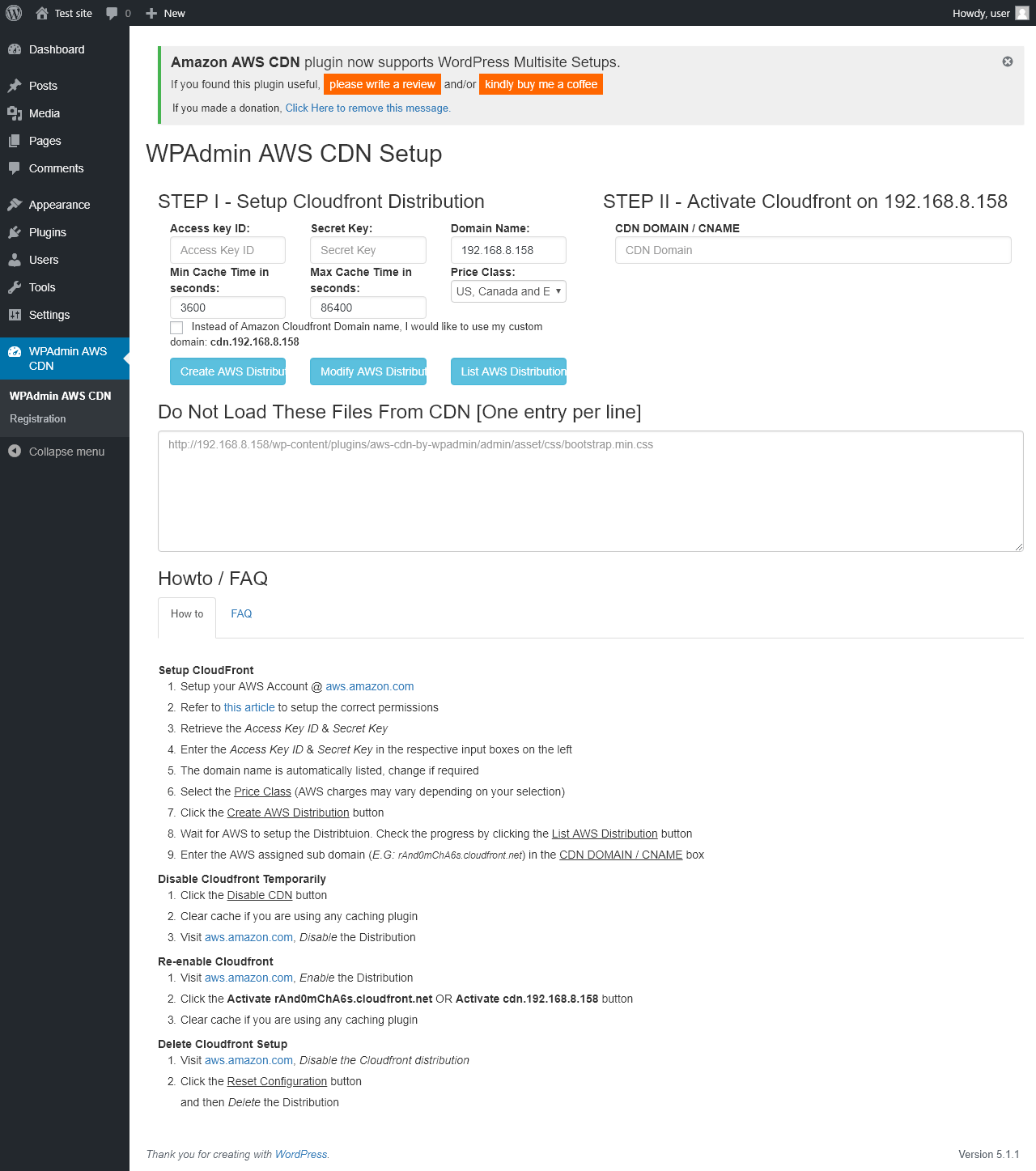The width and height of the screenshot is (1036, 1171).
Task: Open the aws.amazon.com link in Setup CloudFront
Action: pyautogui.click(x=370, y=686)
